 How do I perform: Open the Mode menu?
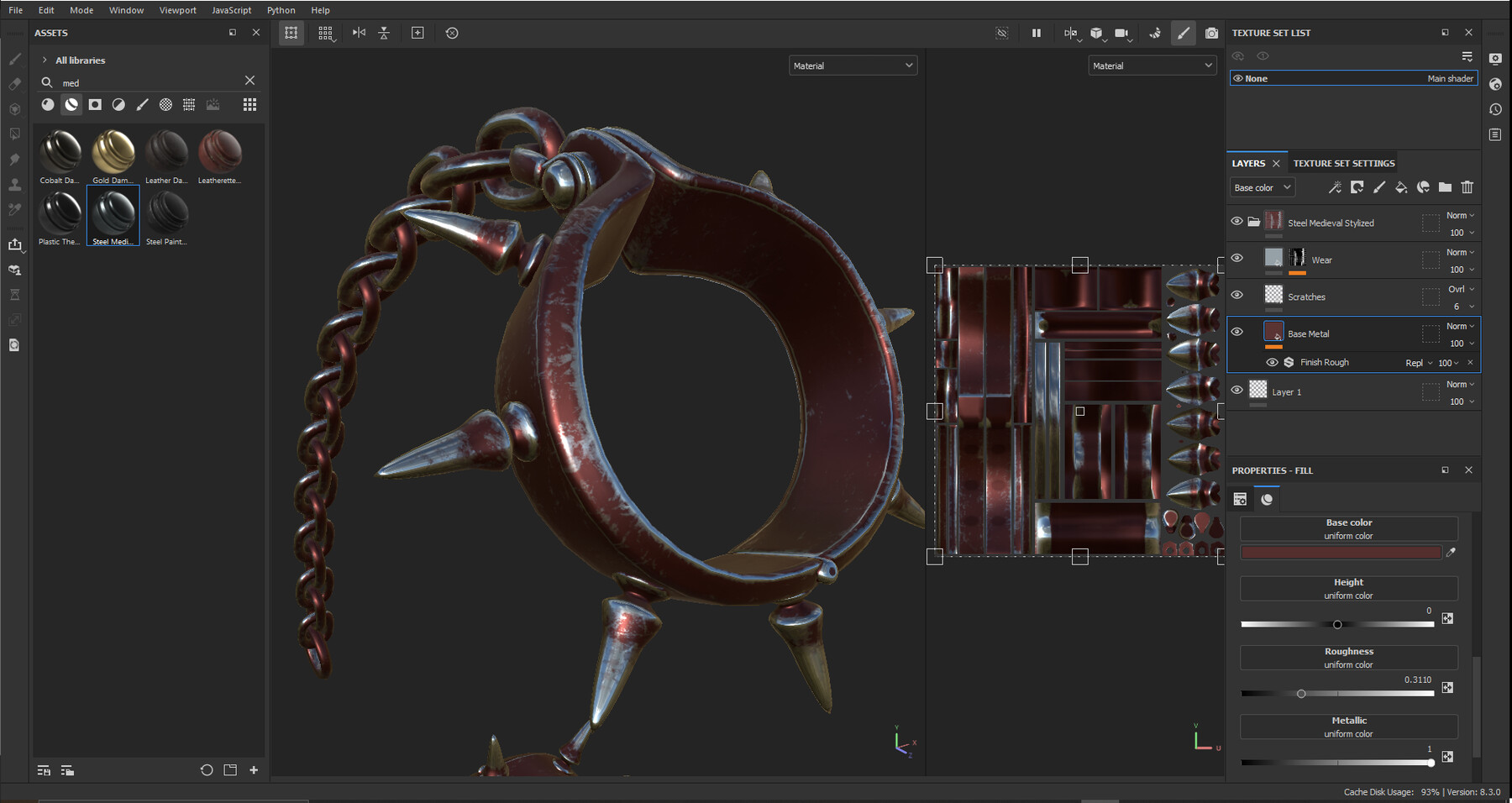click(x=81, y=10)
